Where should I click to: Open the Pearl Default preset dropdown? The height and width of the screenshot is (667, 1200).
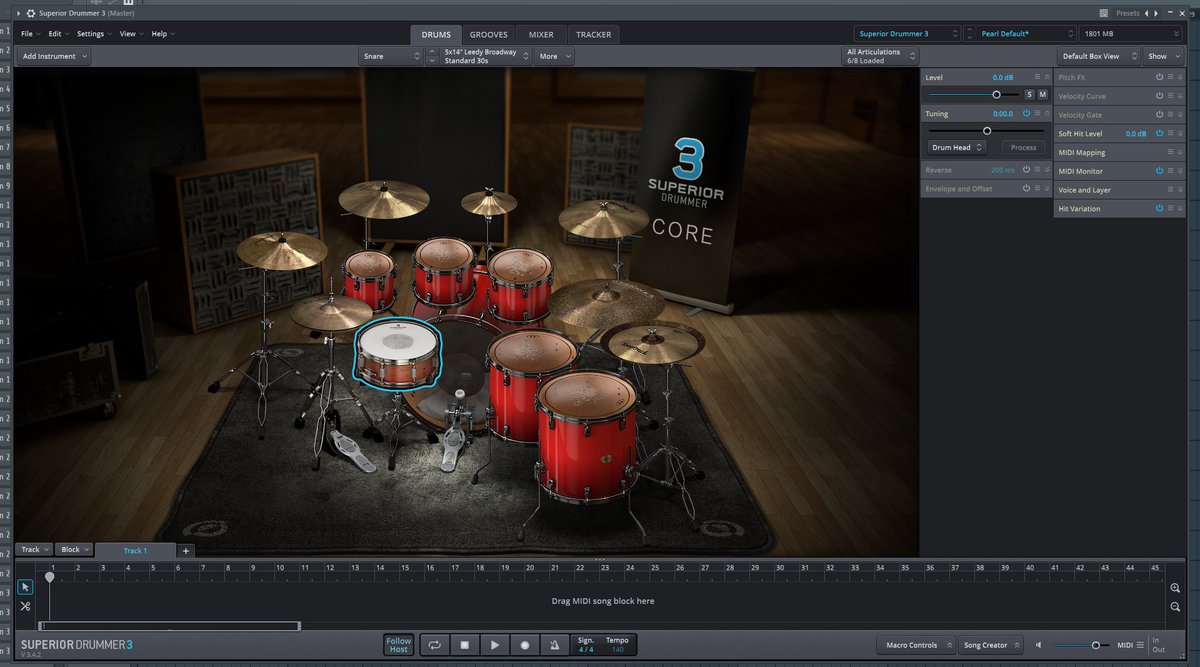click(x=1019, y=34)
